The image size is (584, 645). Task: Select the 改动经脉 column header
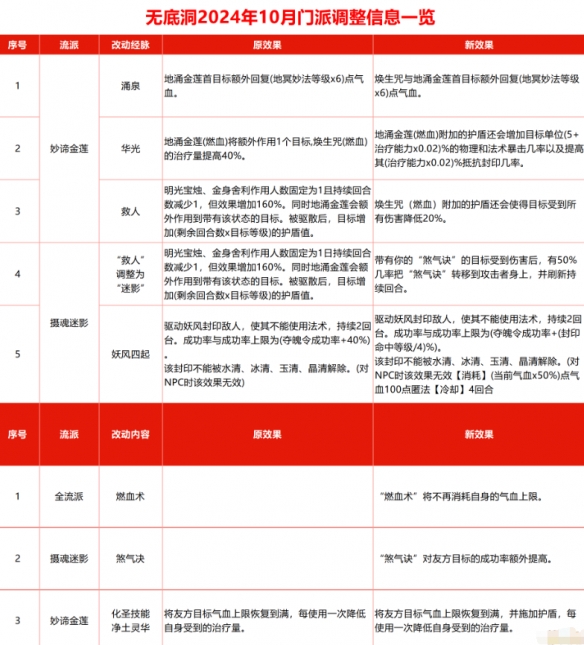click(x=130, y=45)
